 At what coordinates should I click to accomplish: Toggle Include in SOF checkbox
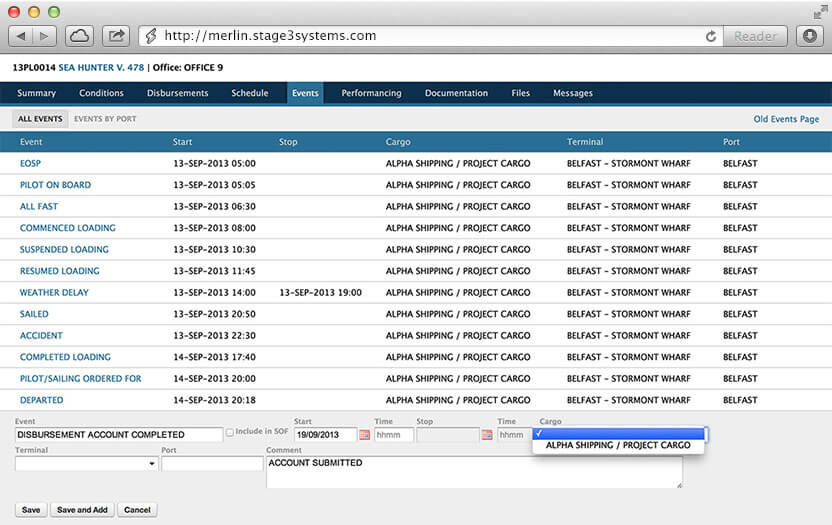pyautogui.click(x=230, y=432)
